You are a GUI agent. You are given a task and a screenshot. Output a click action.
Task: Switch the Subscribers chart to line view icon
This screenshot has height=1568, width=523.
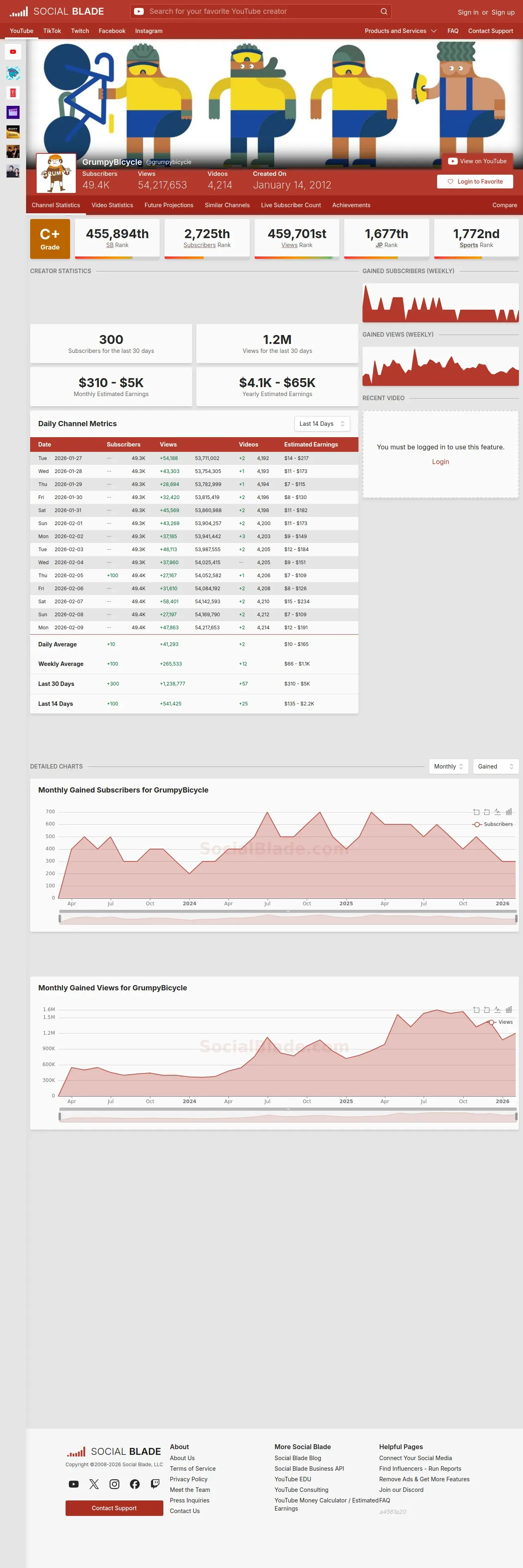click(497, 812)
